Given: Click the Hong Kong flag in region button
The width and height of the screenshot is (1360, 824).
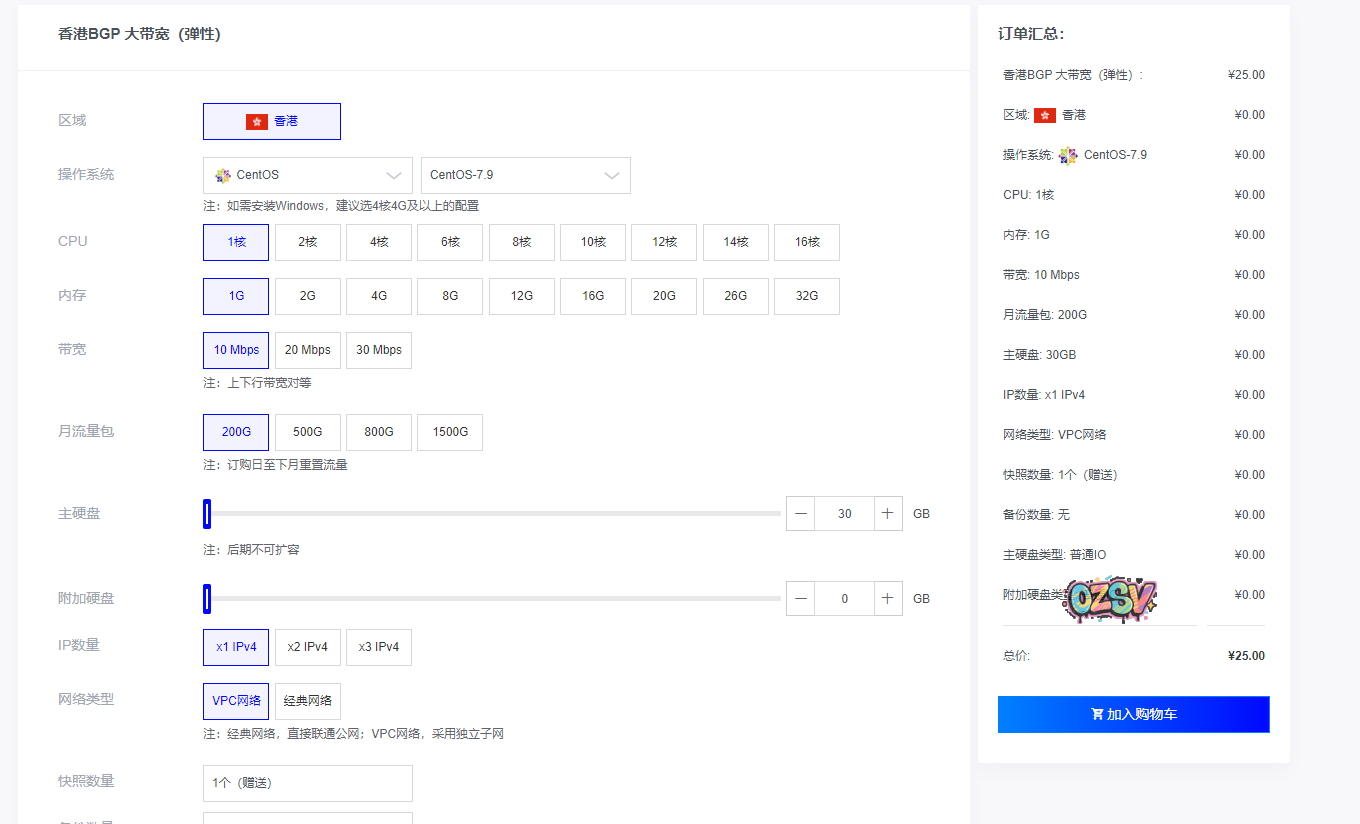Looking at the screenshot, I should 257,121.
